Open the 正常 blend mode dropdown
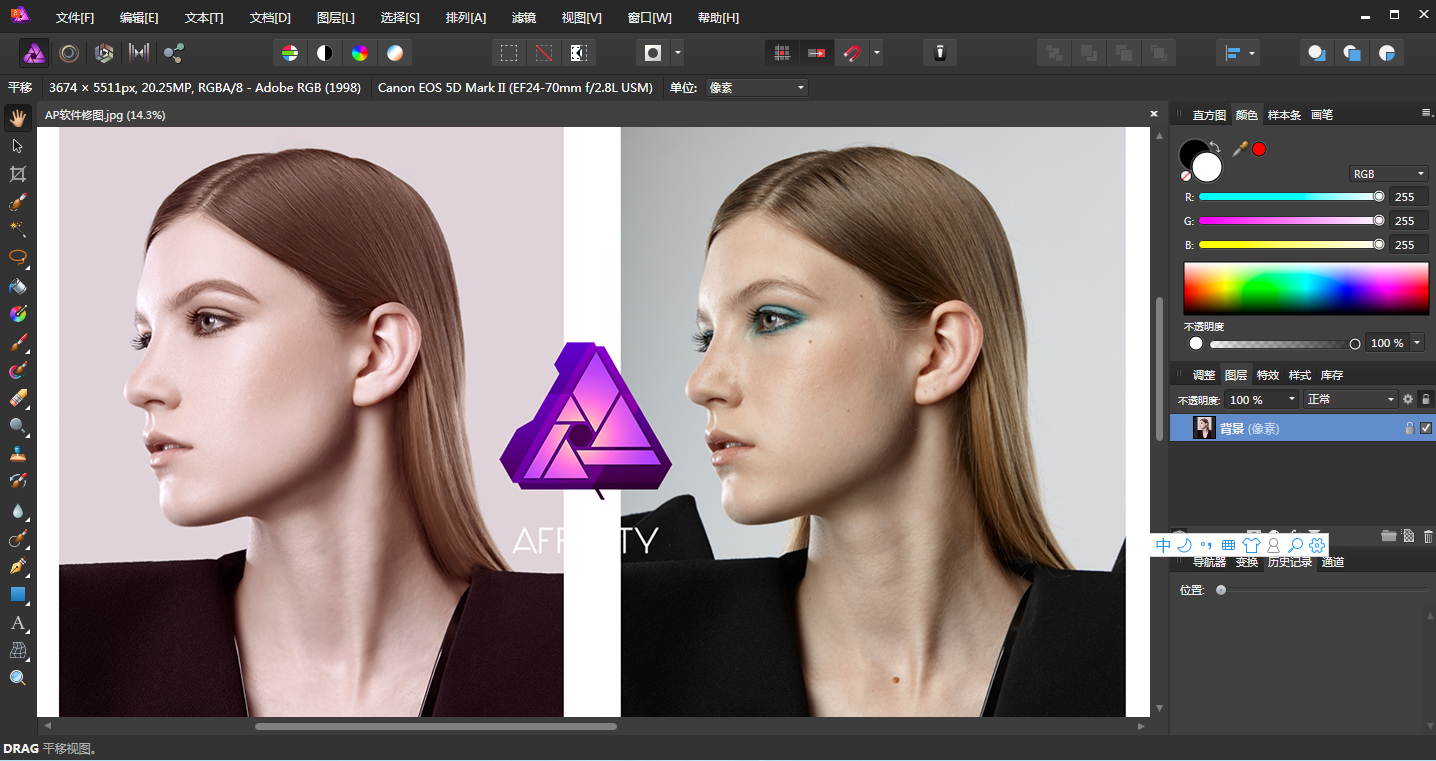Screen dimensions: 1436x761 [1350, 399]
